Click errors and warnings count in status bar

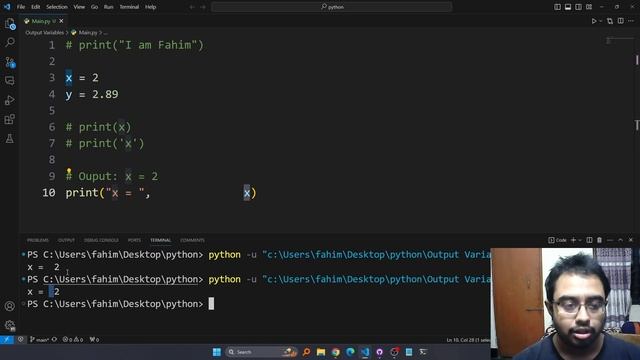pyautogui.click(x=73, y=340)
